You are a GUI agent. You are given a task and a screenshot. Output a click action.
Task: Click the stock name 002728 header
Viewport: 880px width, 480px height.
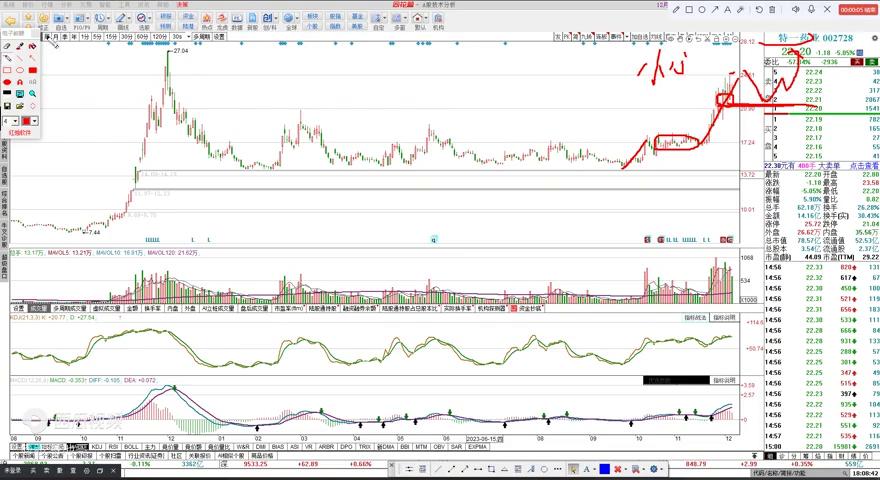point(815,38)
